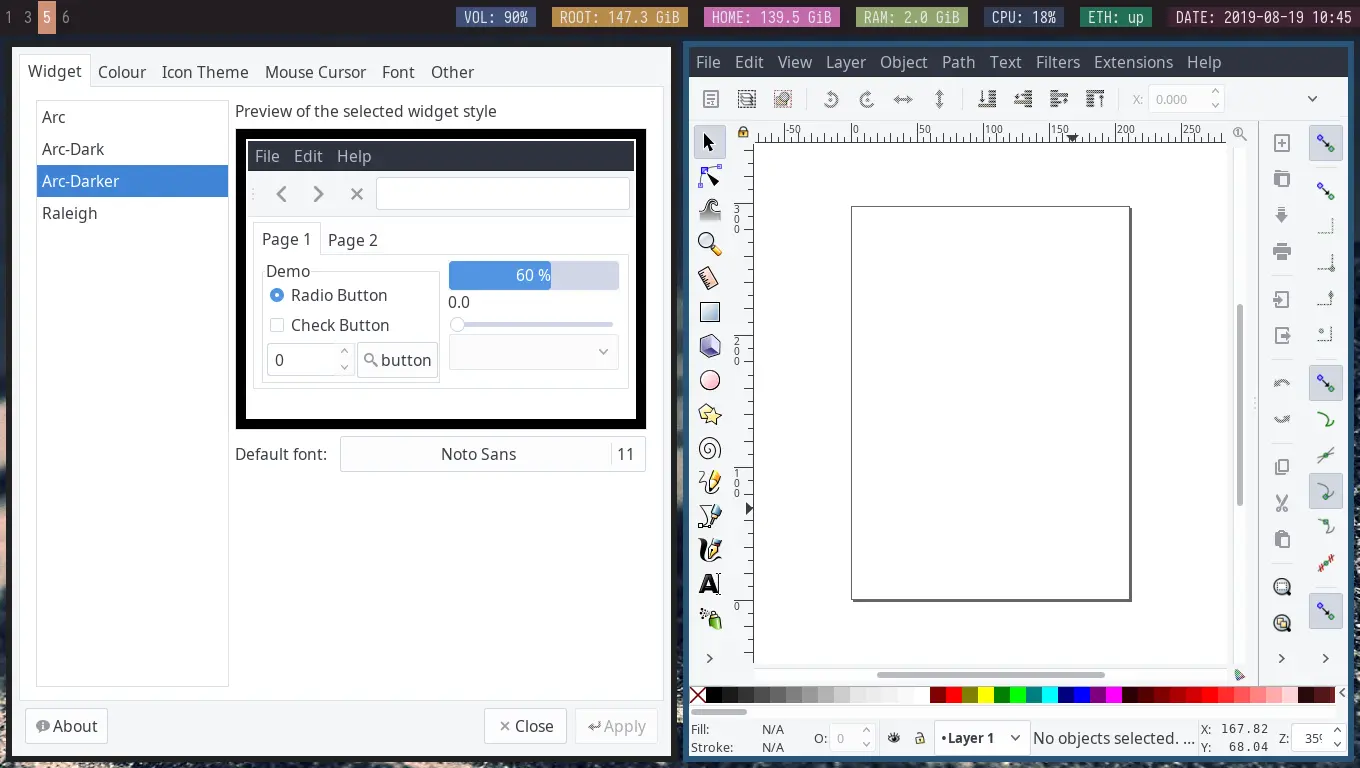Select the Measure ruler tool

[x=709, y=278]
